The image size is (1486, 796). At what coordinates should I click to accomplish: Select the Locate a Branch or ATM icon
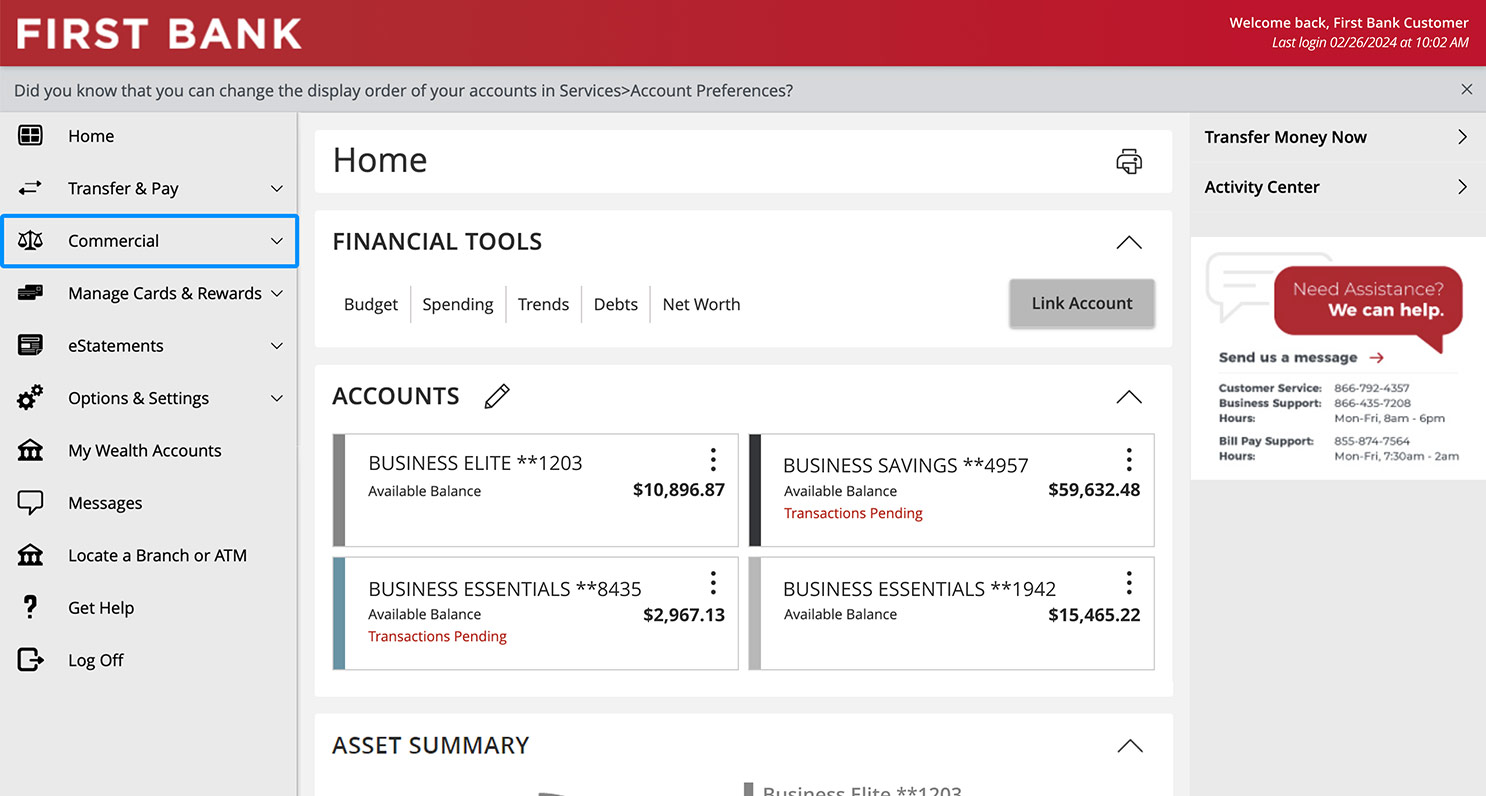[x=30, y=555]
